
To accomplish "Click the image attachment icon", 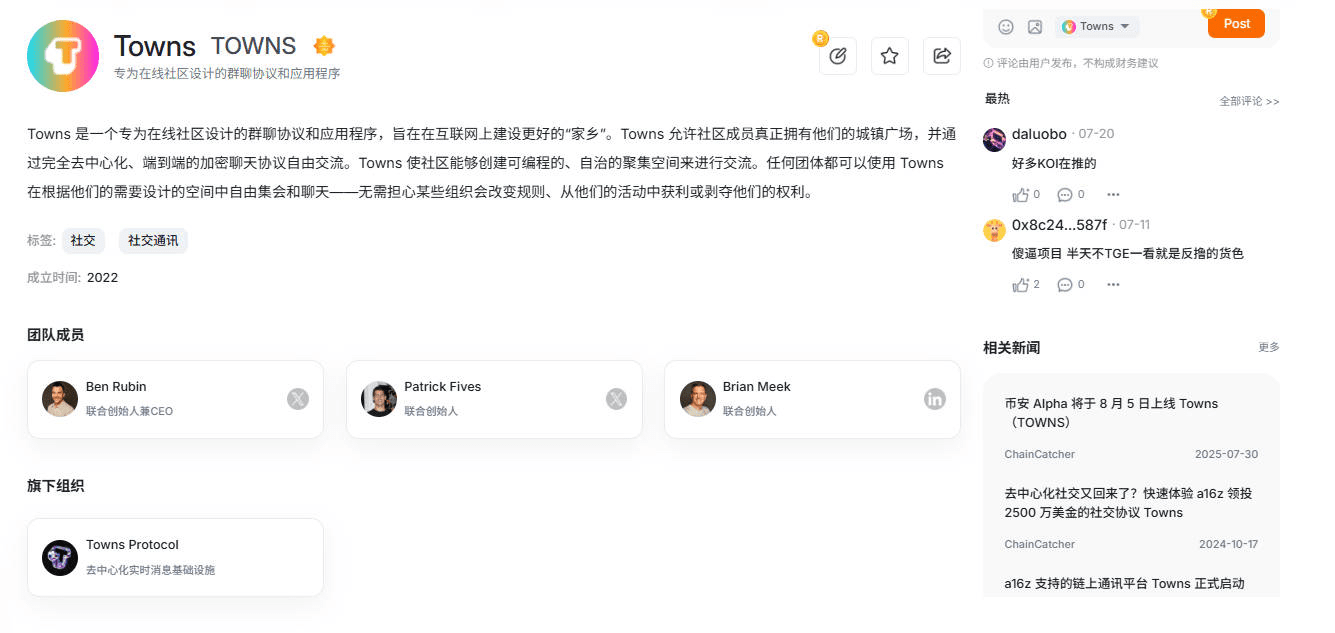I will 1035,27.
